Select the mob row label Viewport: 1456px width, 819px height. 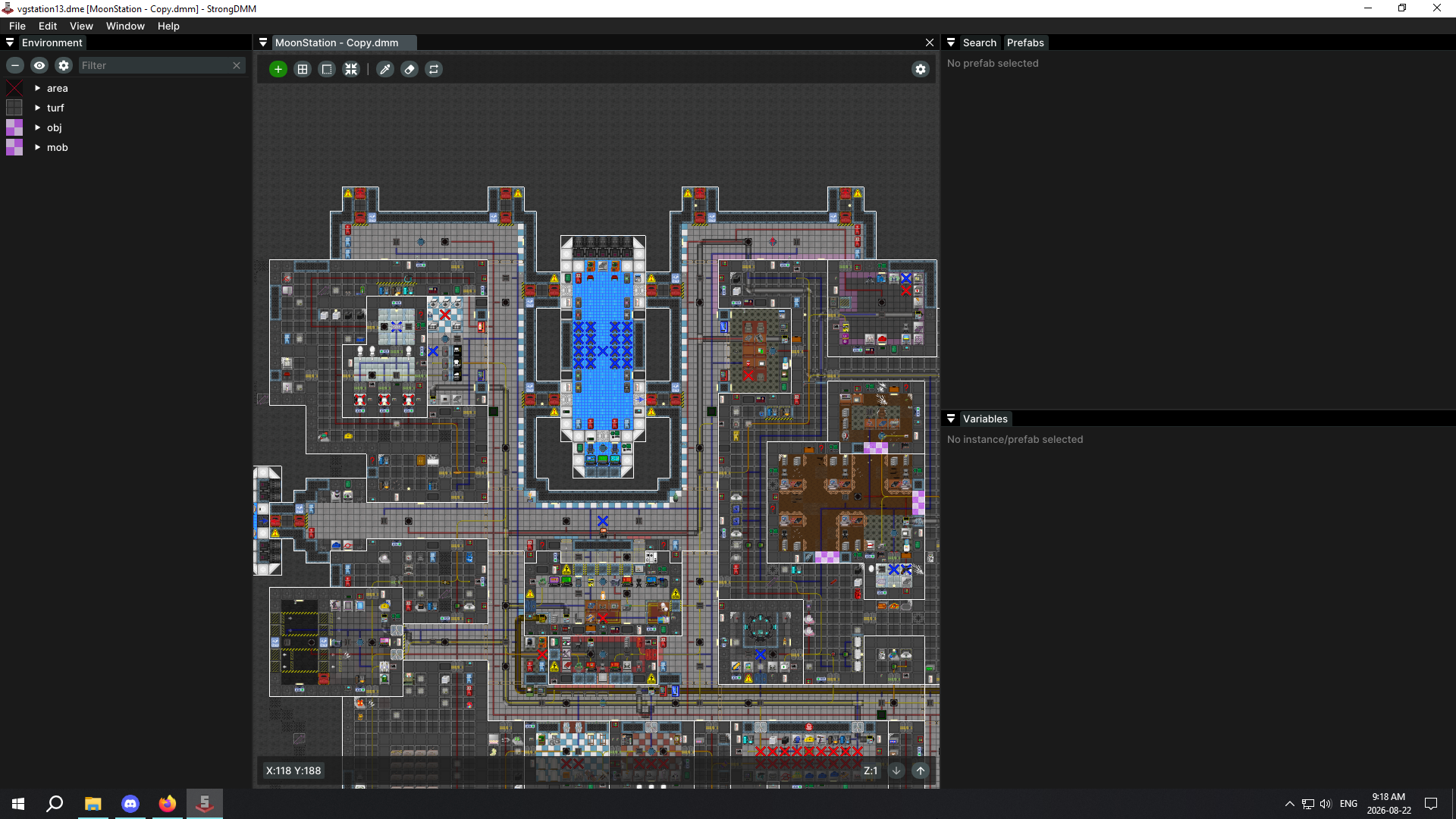pyautogui.click(x=58, y=147)
